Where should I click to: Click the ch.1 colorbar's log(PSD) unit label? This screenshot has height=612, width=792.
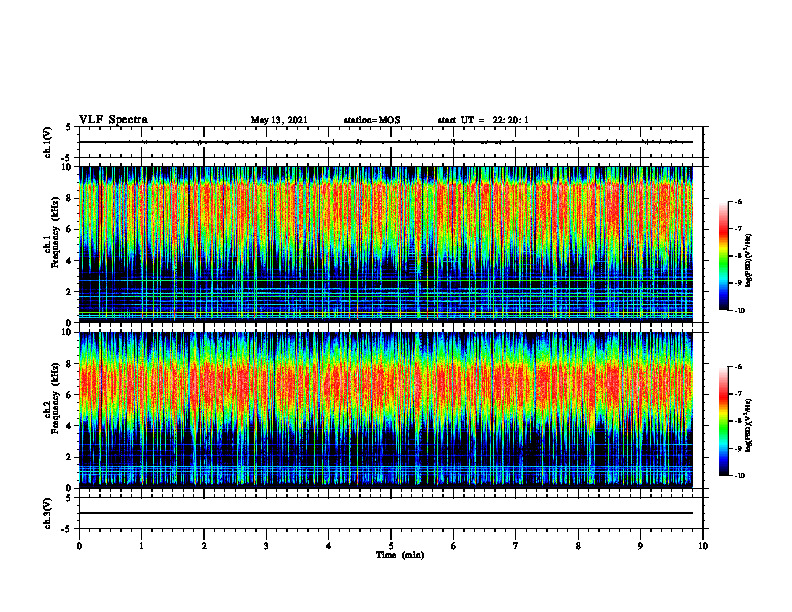[749, 261]
